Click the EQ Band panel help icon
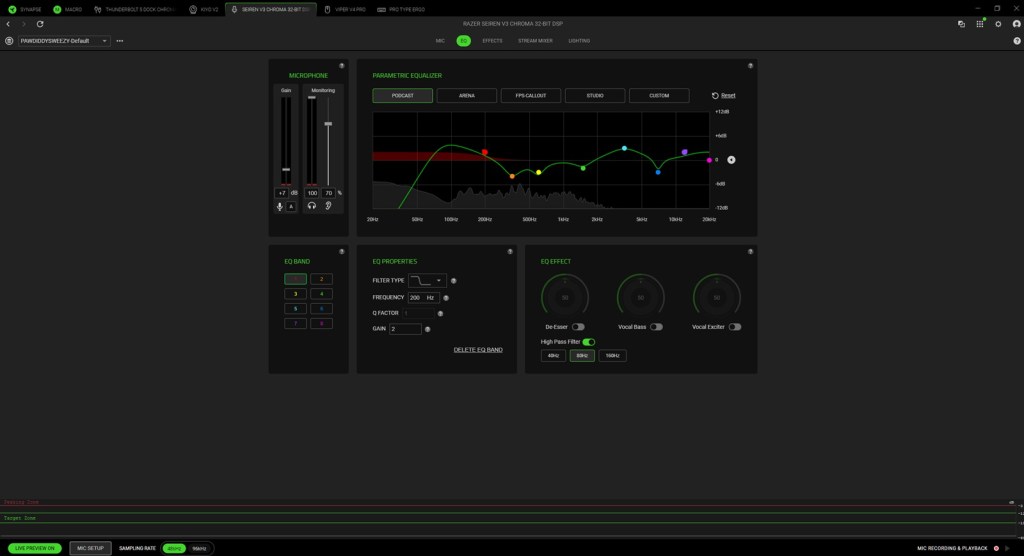 point(342,252)
